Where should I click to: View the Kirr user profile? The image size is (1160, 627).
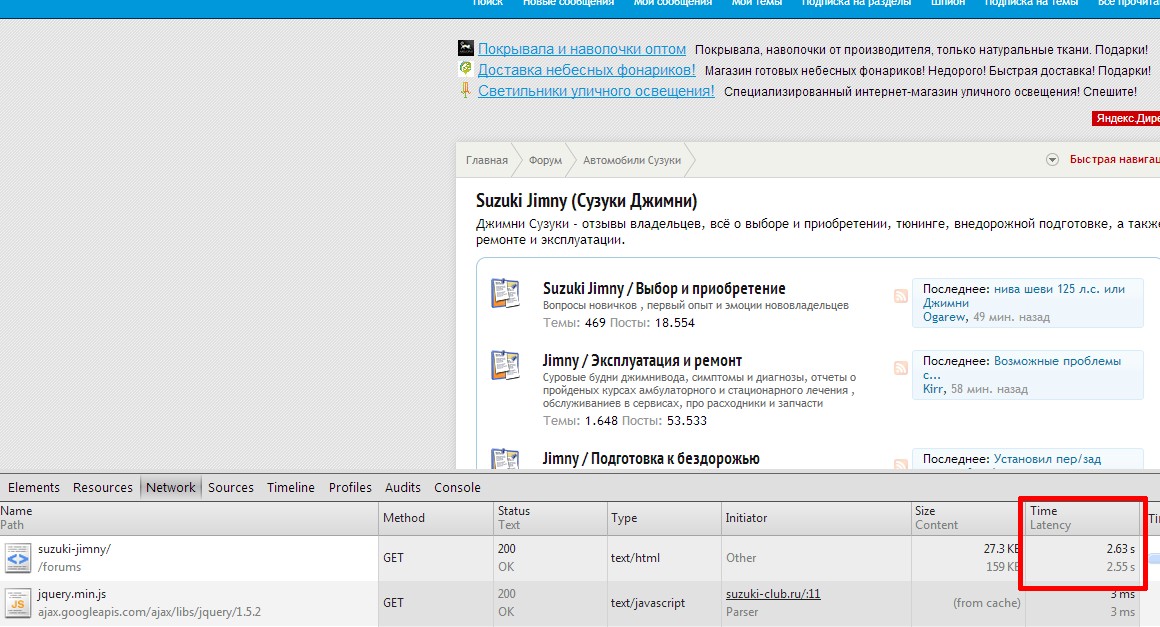point(934,389)
